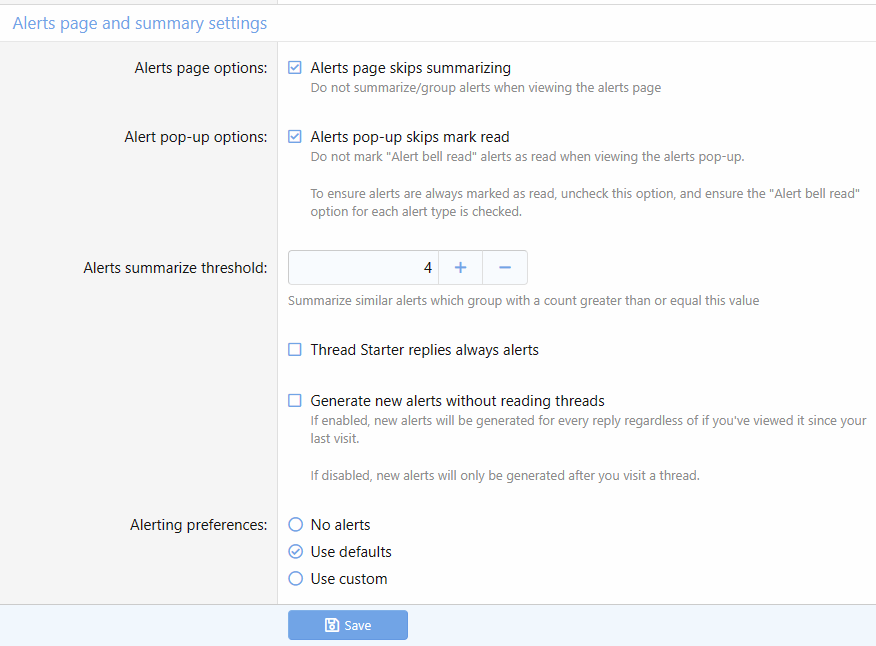
Task: Choose the Use defaults radio option
Action: (295, 552)
